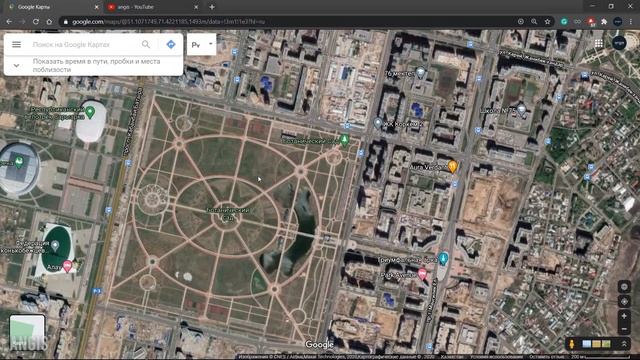This screenshot has width=640, height=360.
Task: Select the Aura Verde orange marker
Action: (452, 166)
